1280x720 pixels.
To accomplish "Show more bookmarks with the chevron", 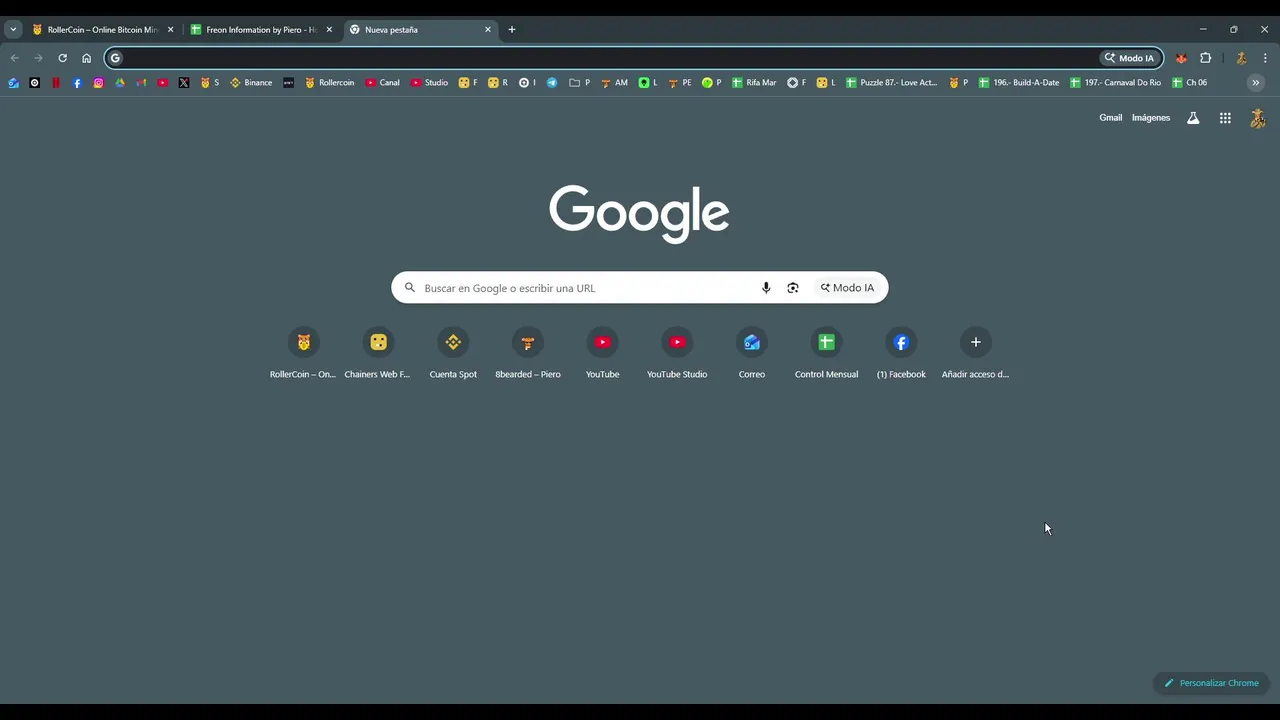I will click(1256, 83).
